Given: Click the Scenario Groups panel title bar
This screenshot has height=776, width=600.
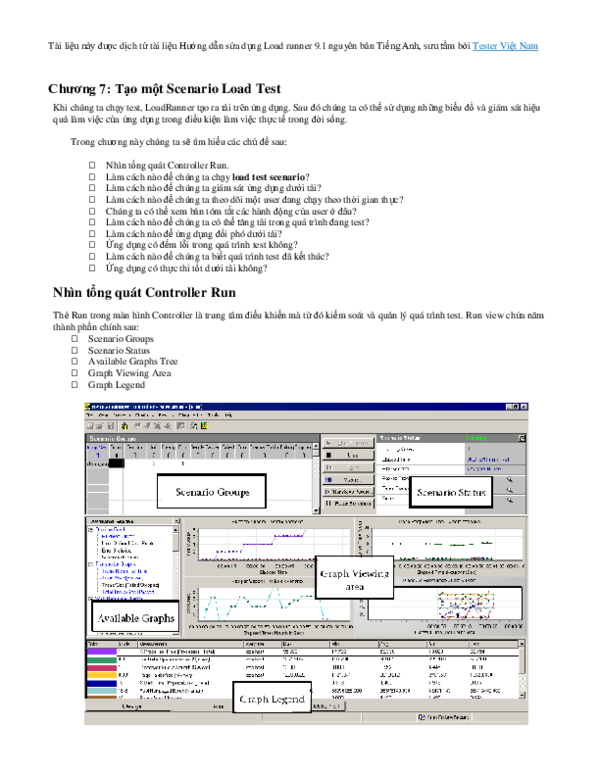Looking at the screenshot, I should coord(202,438).
